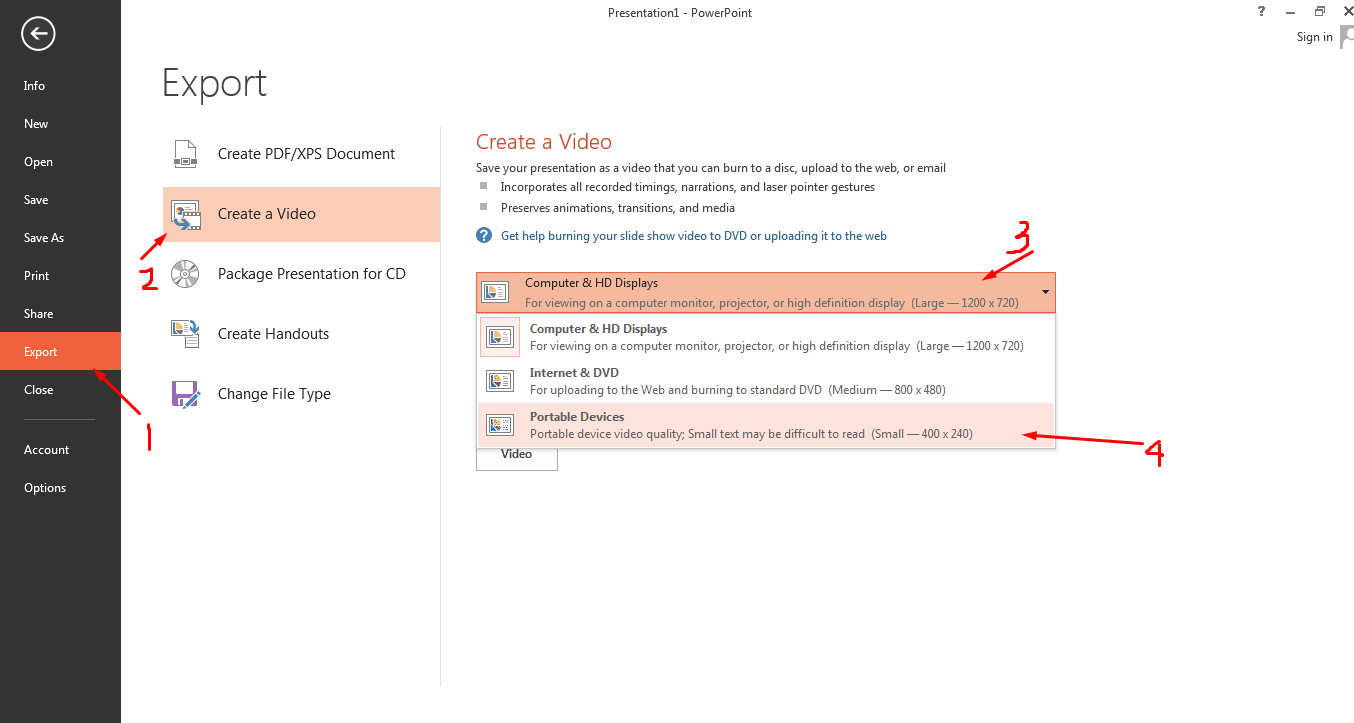Click the Sign in link
Screen dimensions: 1354x723
1314,37
